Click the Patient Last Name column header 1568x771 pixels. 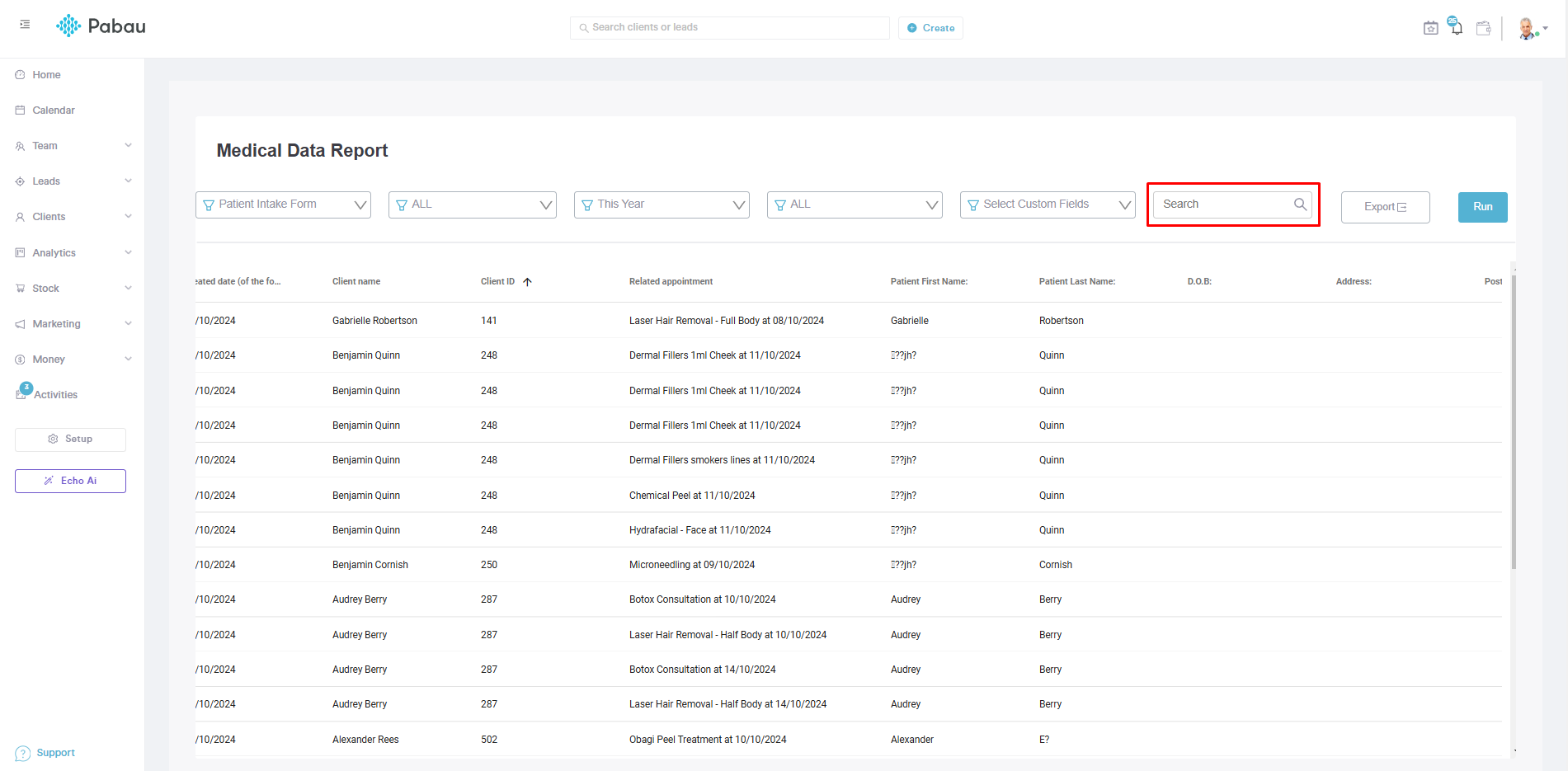(x=1077, y=282)
